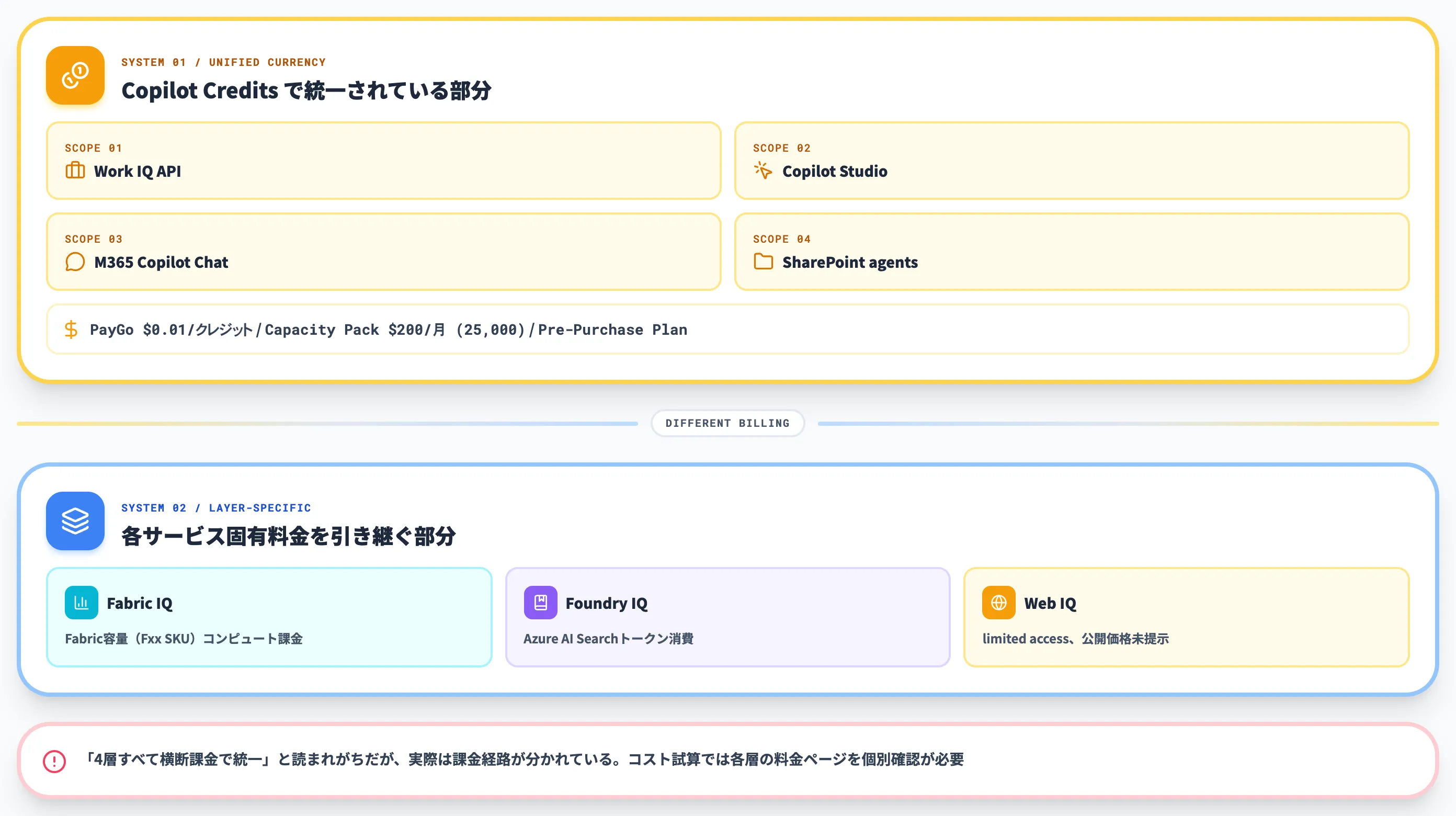The width and height of the screenshot is (1456, 816).
Task: Click the 'SYSTEM 01 / UNIFIED CURRENCY' label
Action: point(224,62)
